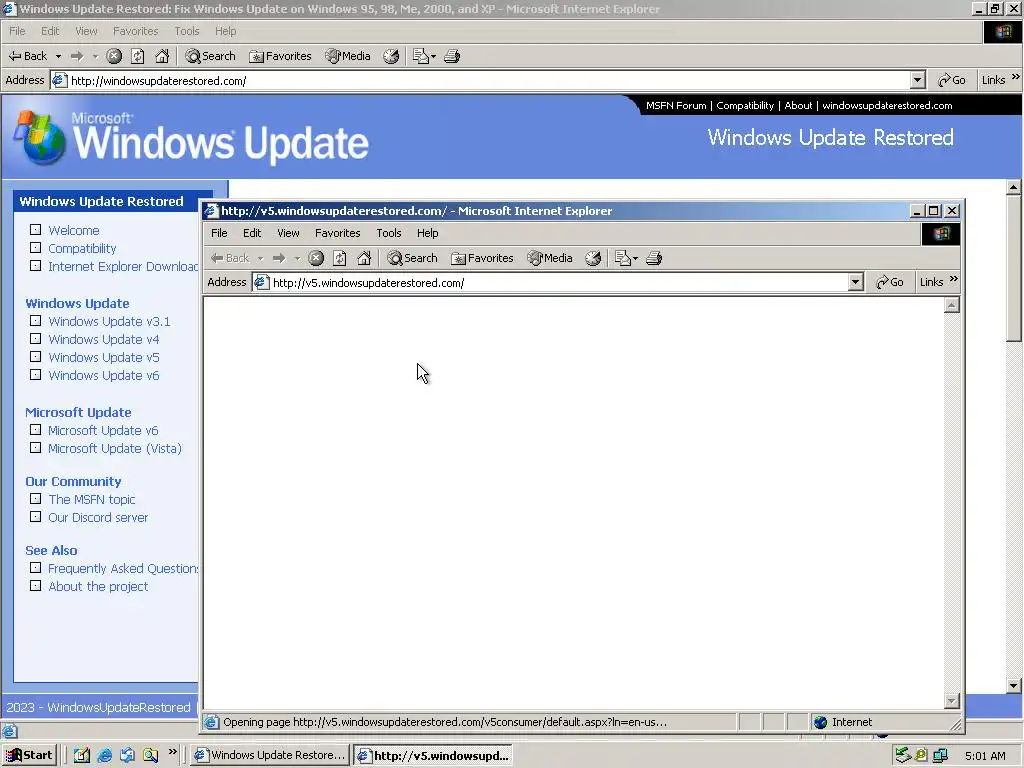1024x768 pixels.
Task: Click Forward arrow in front v5 window
Action: pos(279,258)
